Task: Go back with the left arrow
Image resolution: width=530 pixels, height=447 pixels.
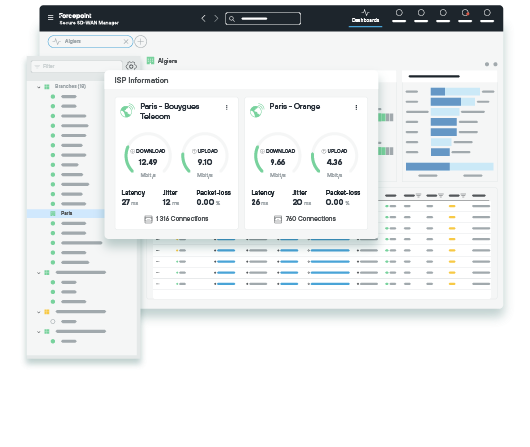Action: pos(203,18)
